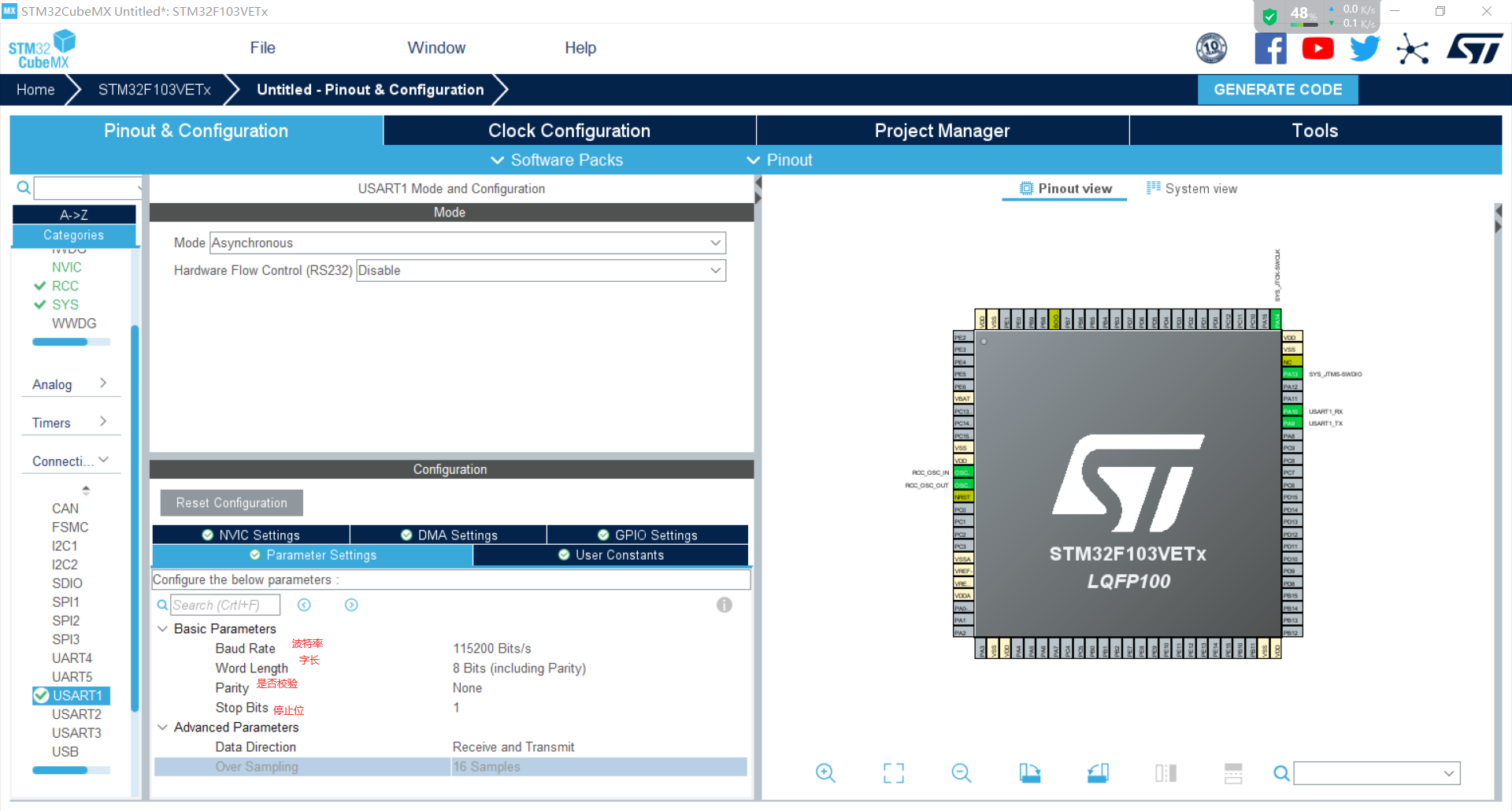This screenshot has height=811, width=1512.
Task: Click the category search magnifier icon
Action: tap(24, 187)
